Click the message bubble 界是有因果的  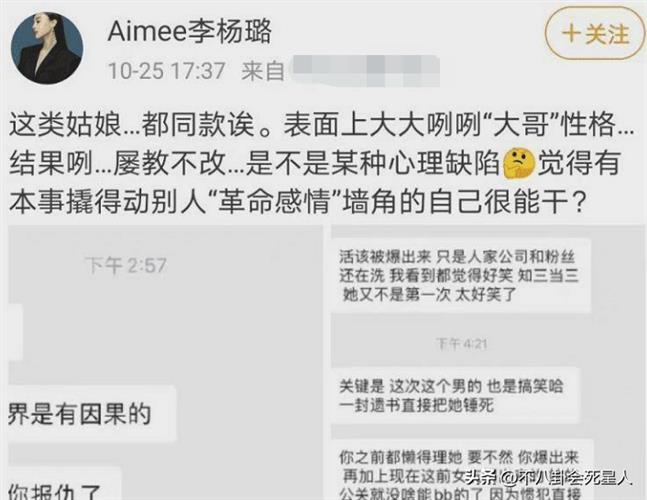pyautogui.click(x=92, y=414)
